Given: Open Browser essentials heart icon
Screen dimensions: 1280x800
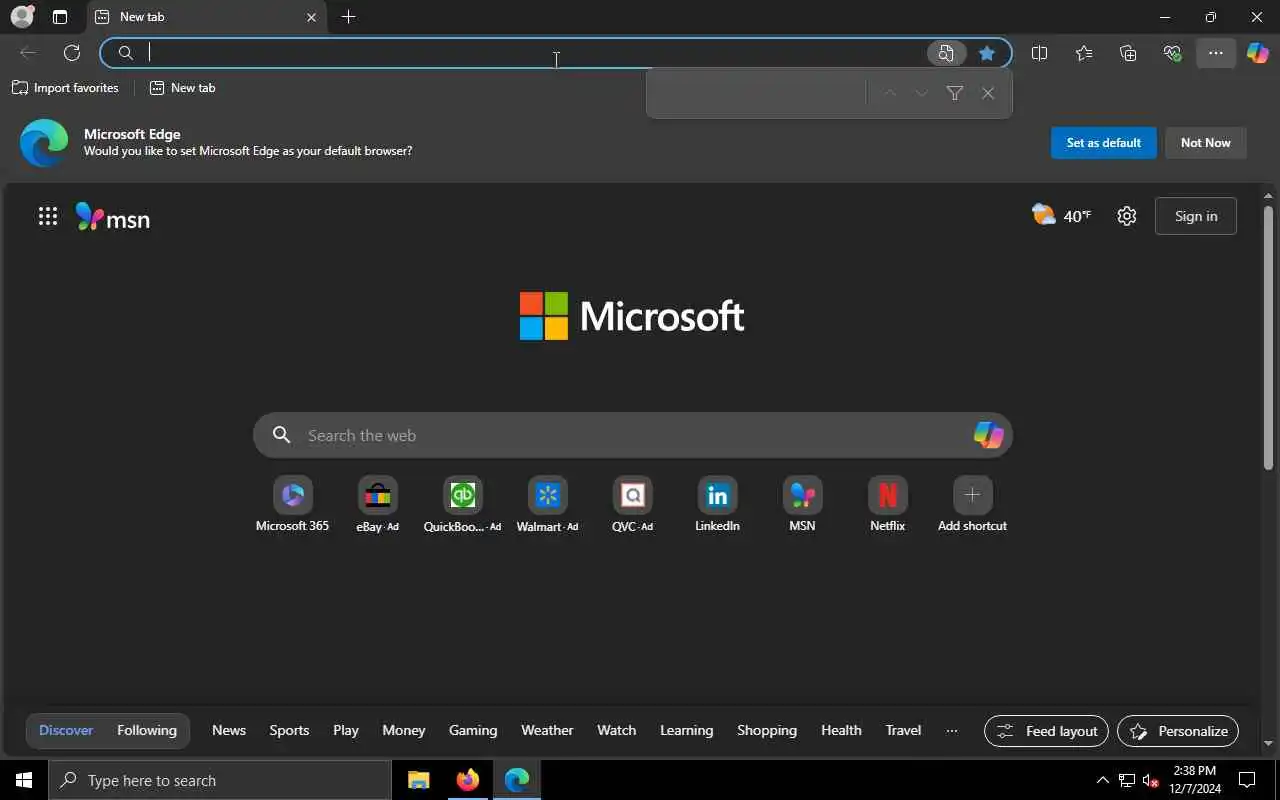Looking at the screenshot, I should coord(1172,53).
